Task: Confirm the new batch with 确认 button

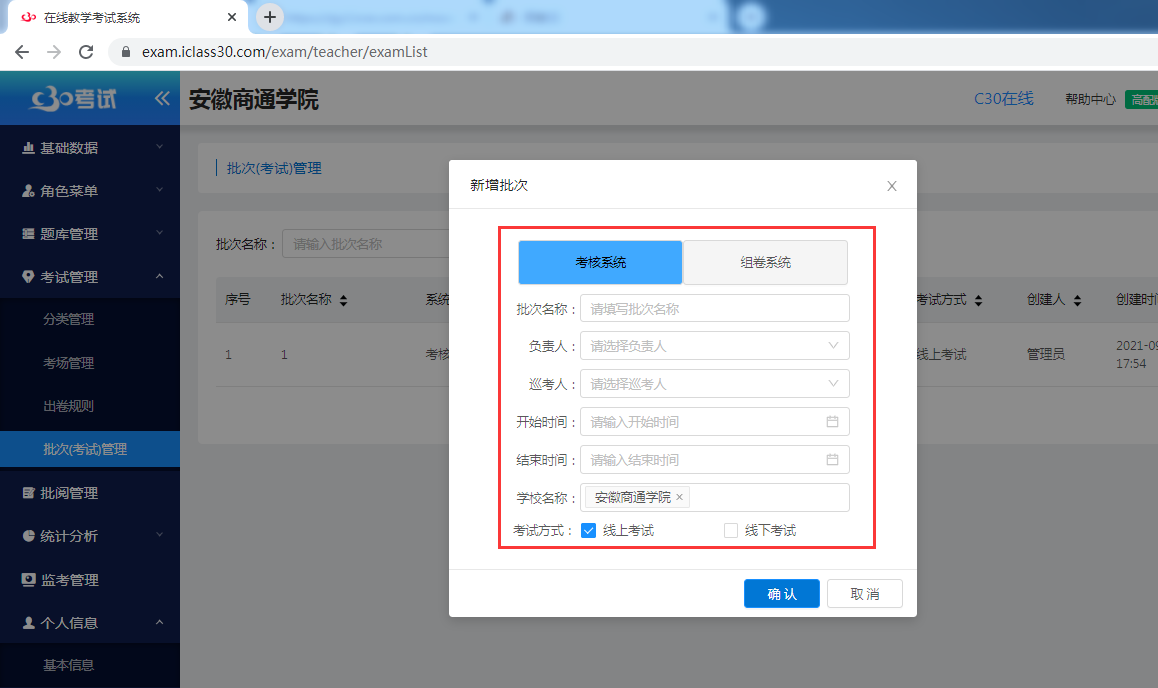Action: 781,593
